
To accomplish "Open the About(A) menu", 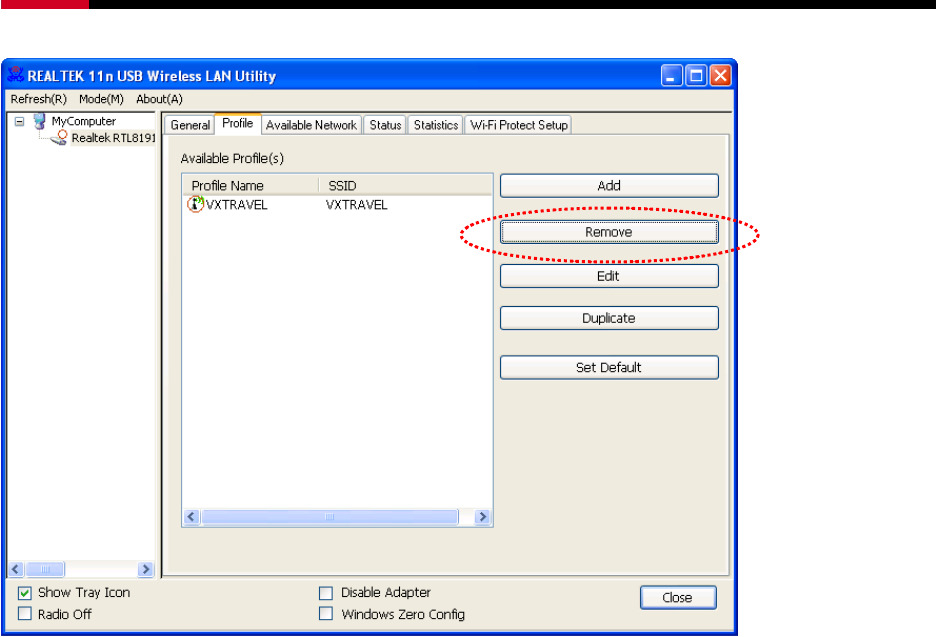I will click(159, 99).
